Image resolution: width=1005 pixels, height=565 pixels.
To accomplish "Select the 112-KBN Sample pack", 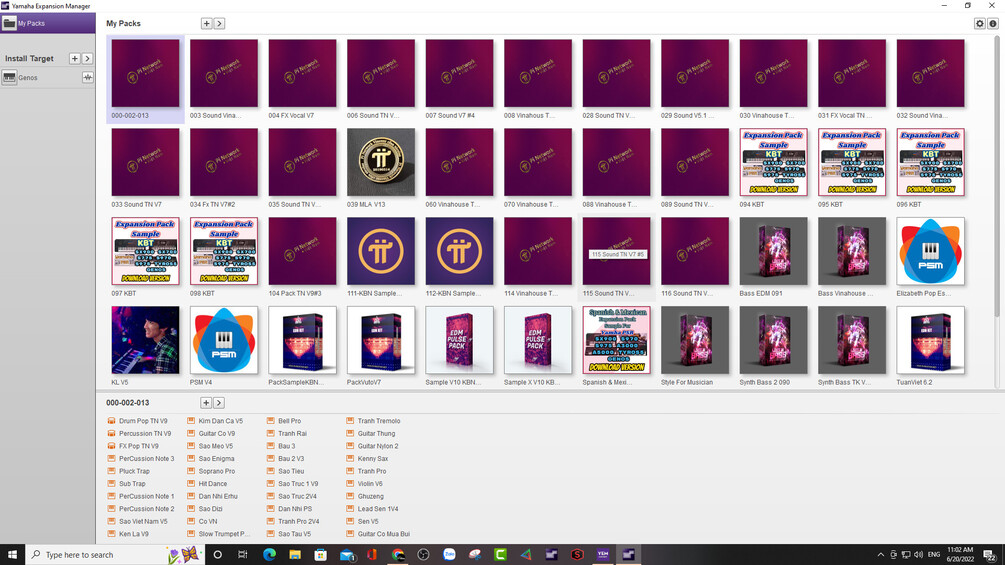I will [x=460, y=251].
